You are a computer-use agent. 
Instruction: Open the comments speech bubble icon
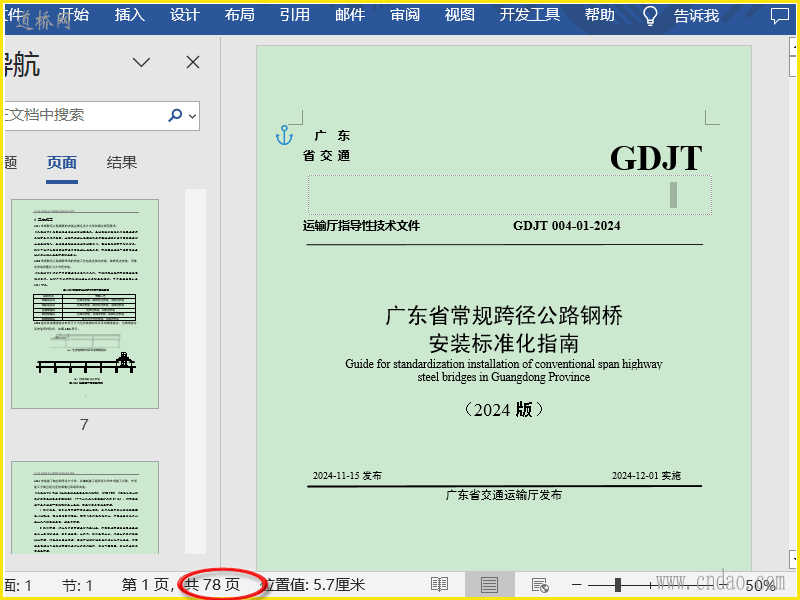click(x=780, y=16)
